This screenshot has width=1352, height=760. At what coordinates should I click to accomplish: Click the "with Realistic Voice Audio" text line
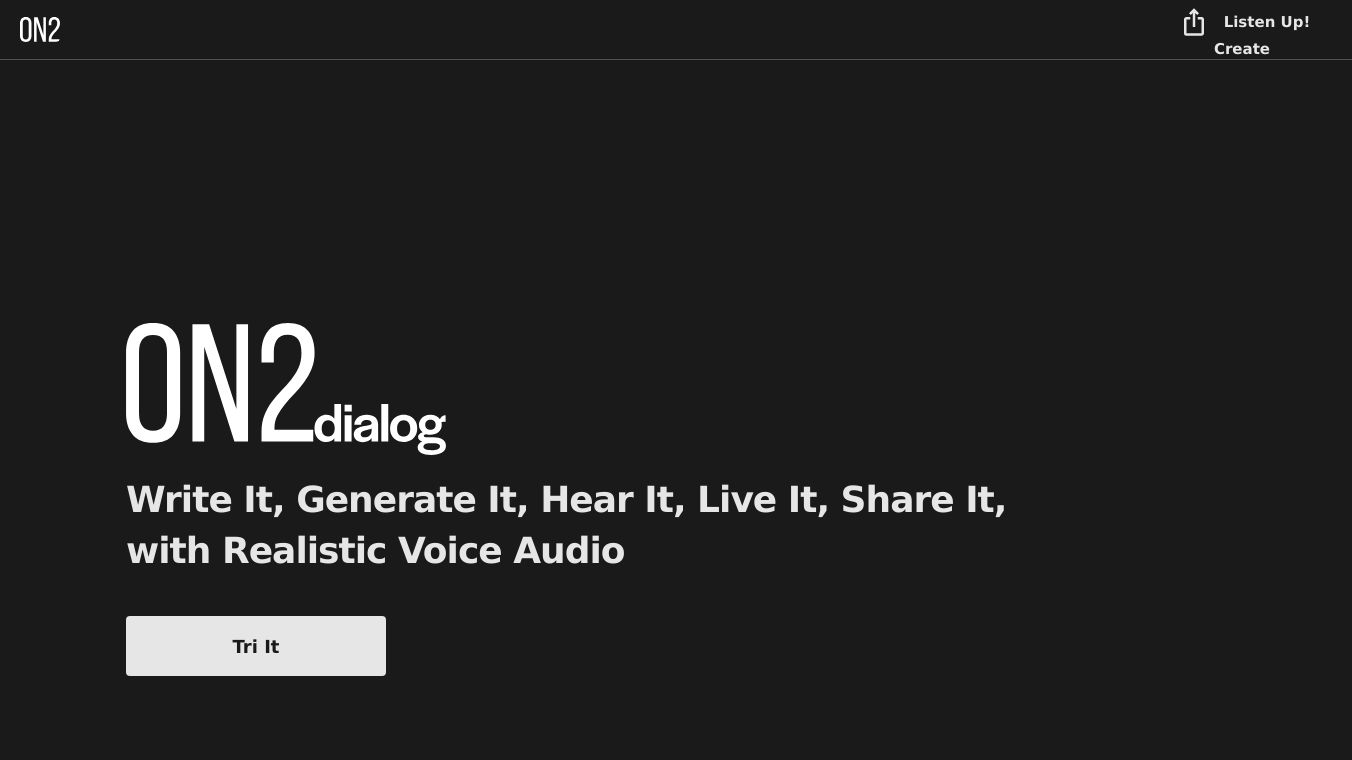pyautogui.click(x=375, y=550)
